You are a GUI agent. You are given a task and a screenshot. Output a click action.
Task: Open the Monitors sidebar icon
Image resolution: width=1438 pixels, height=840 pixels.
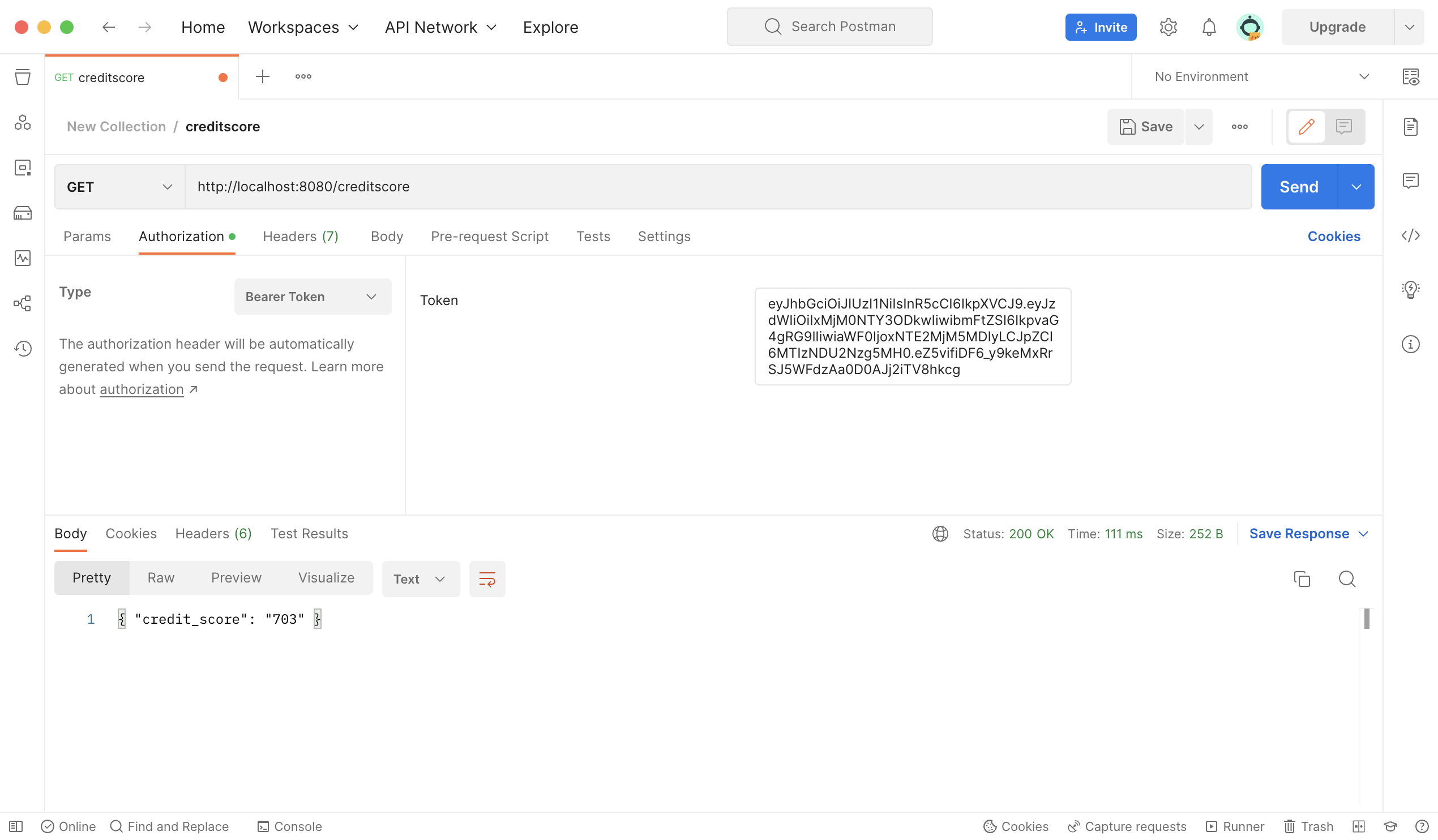click(x=22, y=258)
